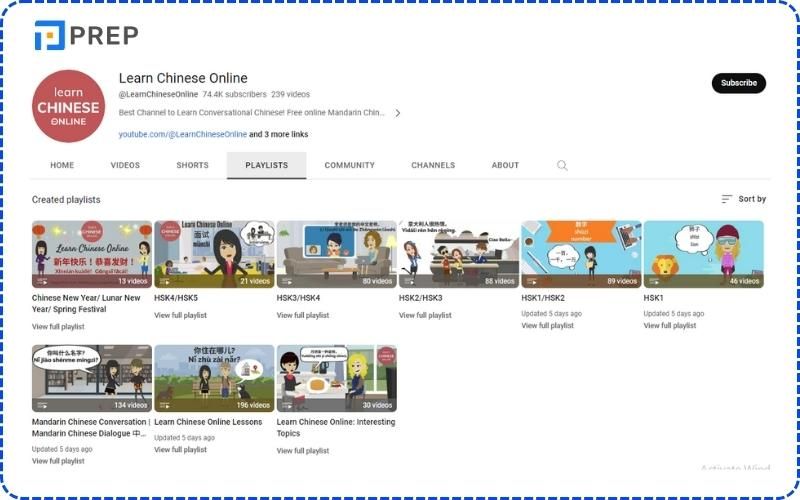This screenshot has width=800, height=500.
Task: Click the HSK4/HSK5 playlist title
Action: point(176,298)
